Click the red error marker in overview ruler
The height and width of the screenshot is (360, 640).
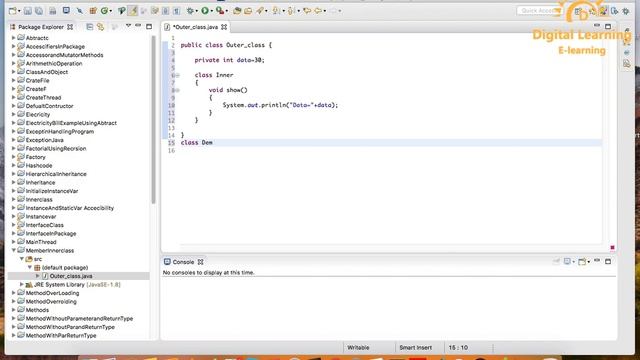tap(612, 248)
